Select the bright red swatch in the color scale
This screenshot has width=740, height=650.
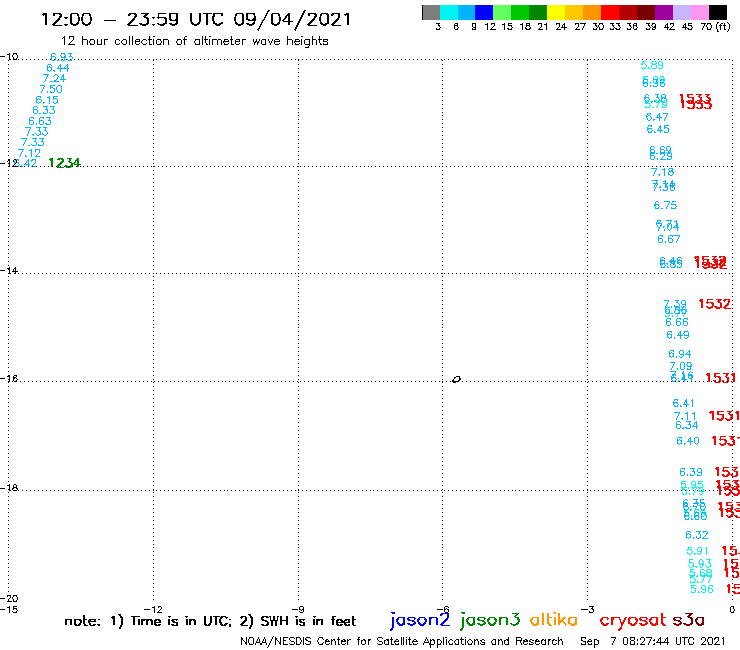coord(610,12)
